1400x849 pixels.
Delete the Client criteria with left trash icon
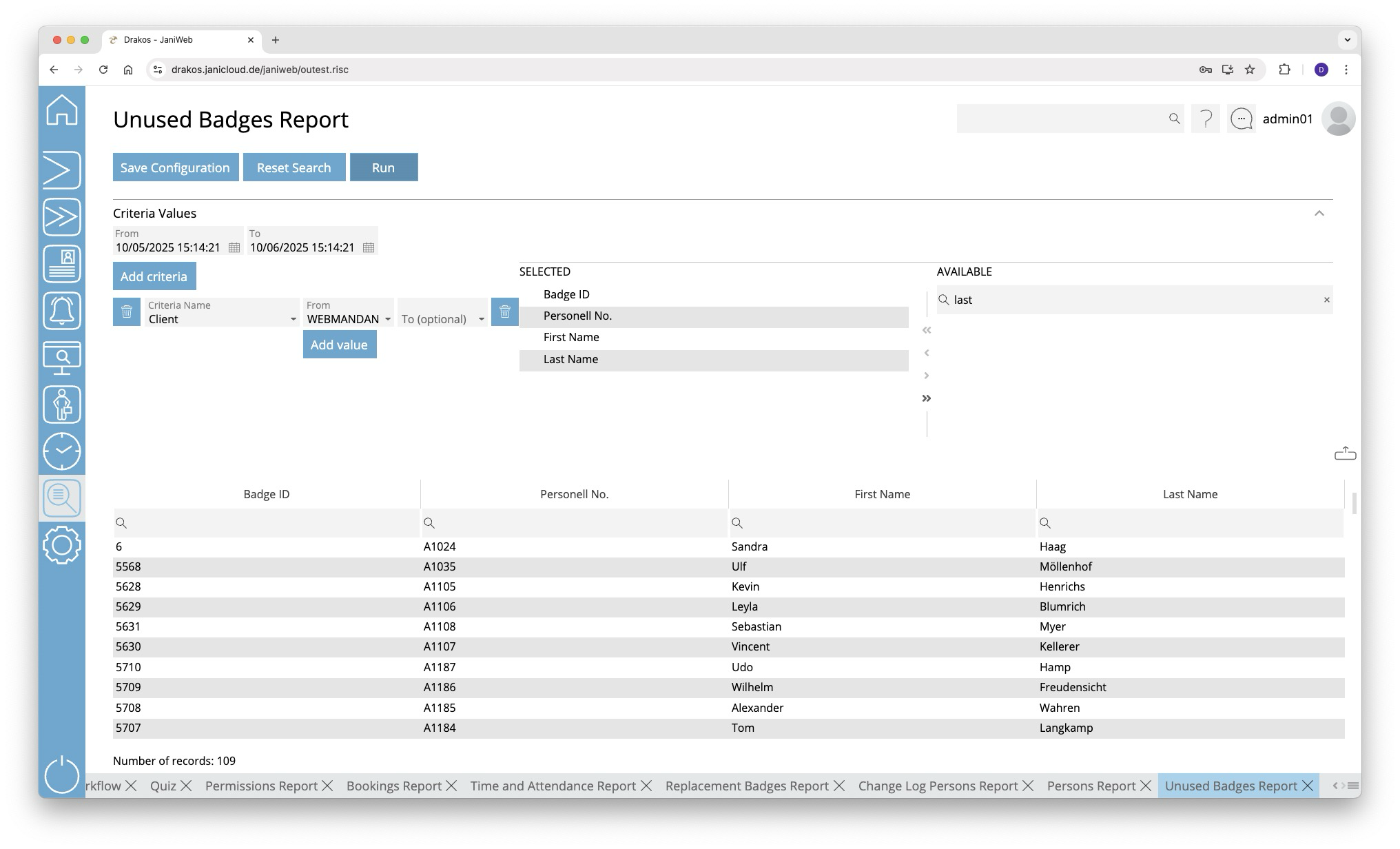[127, 312]
